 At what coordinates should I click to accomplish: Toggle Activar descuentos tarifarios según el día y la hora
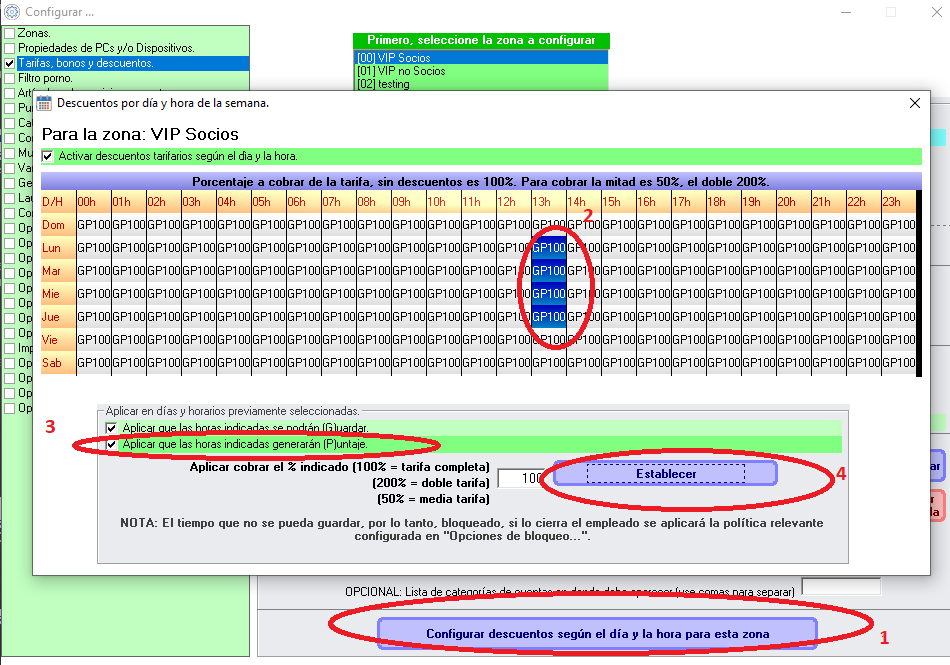pos(47,156)
